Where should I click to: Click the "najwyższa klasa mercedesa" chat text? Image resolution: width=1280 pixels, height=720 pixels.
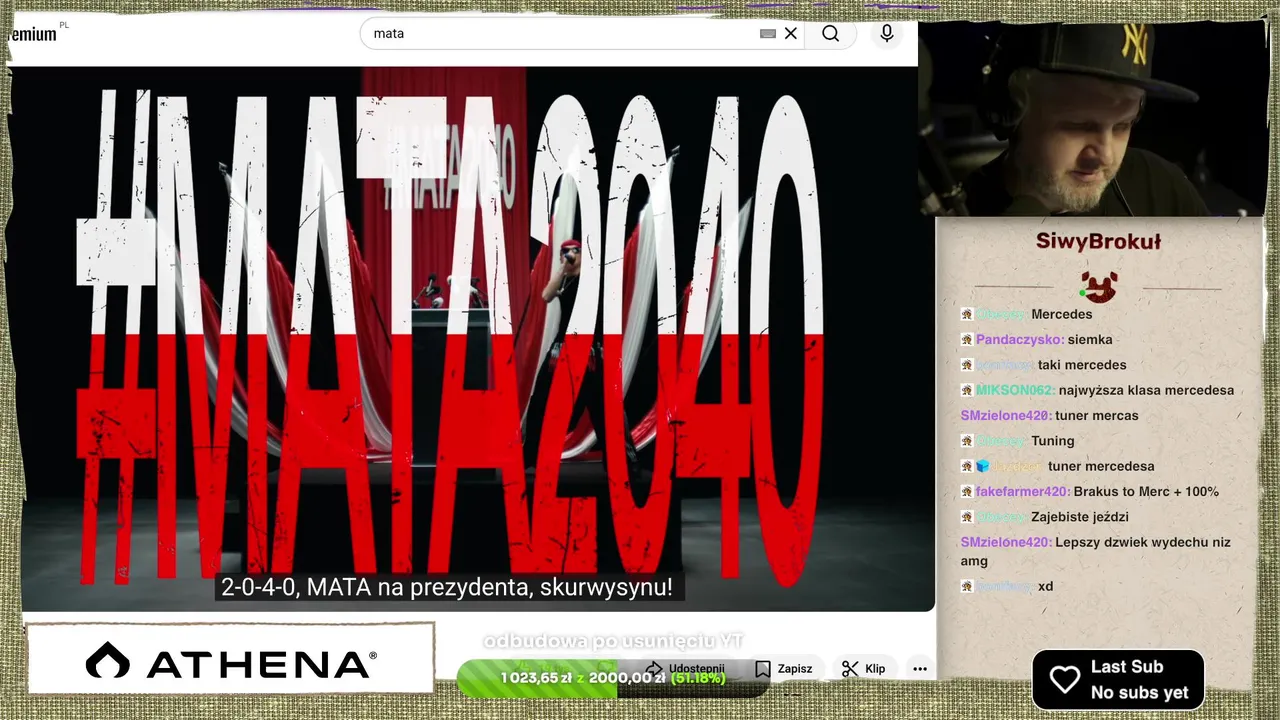pos(1146,390)
